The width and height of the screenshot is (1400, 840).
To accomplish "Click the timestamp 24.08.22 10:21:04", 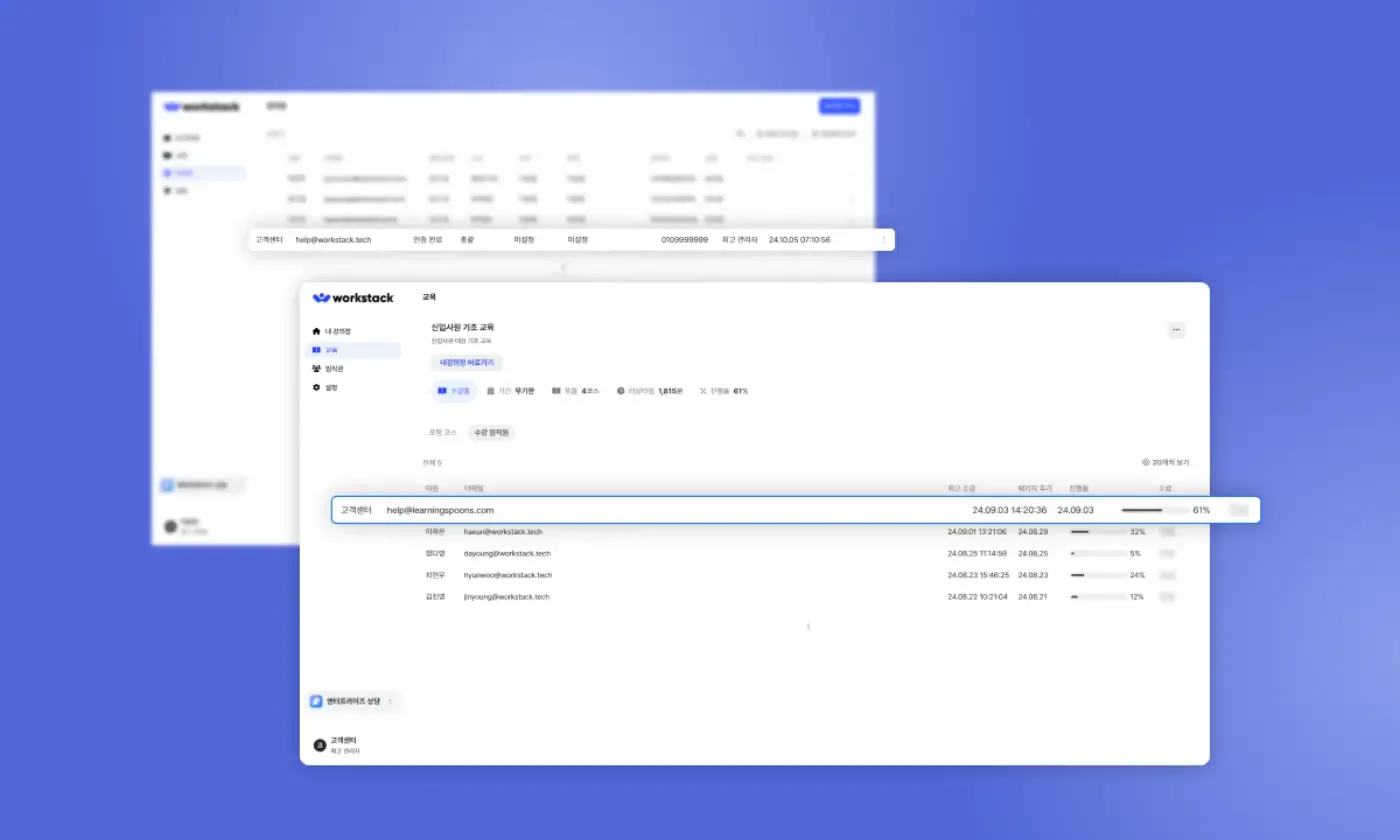I will coord(978,597).
